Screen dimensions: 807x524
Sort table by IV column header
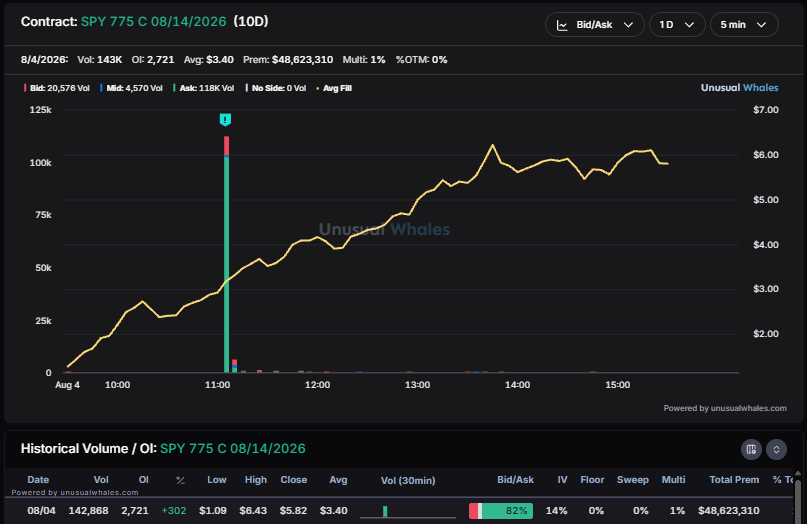pyautogui.click(x=562, y=480)
